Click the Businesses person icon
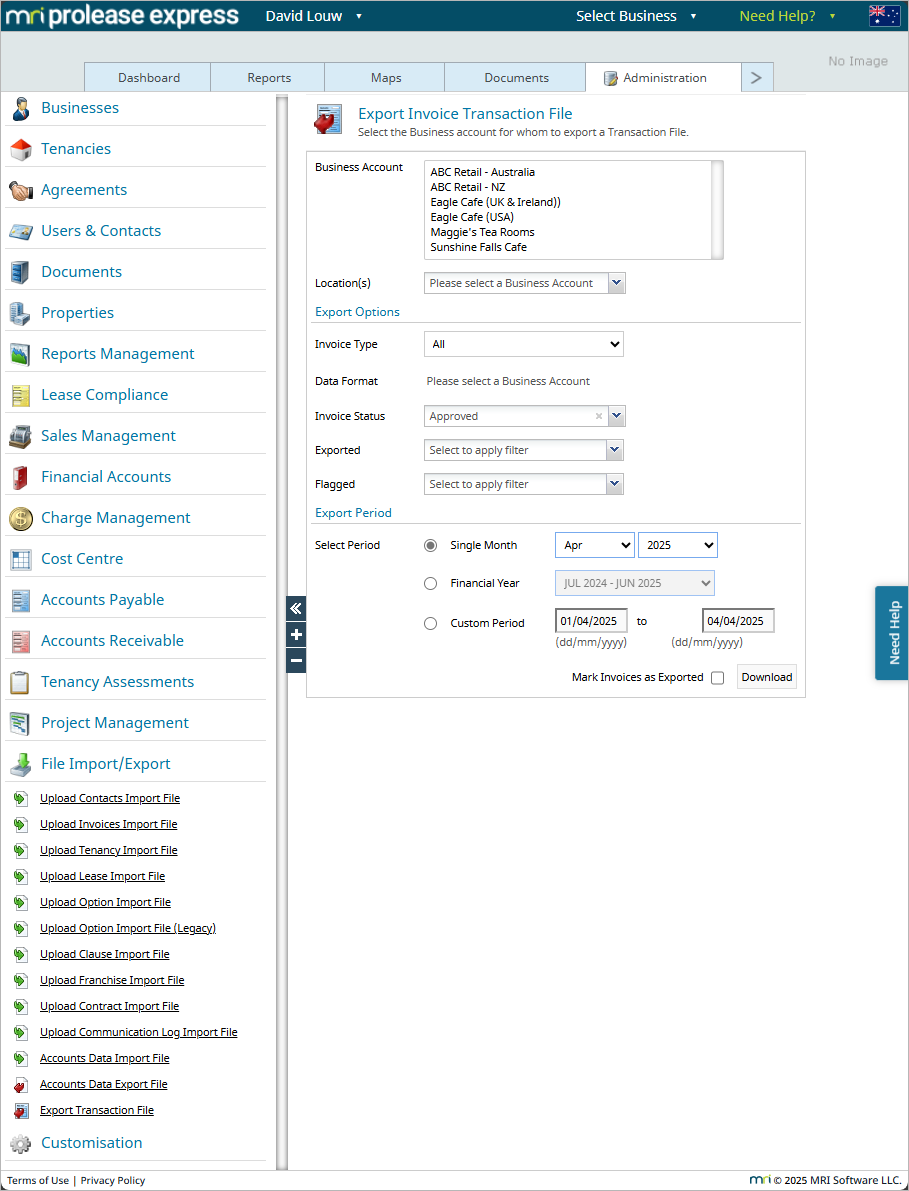Viewport: 909px width, 1191px height. [21, 109]
